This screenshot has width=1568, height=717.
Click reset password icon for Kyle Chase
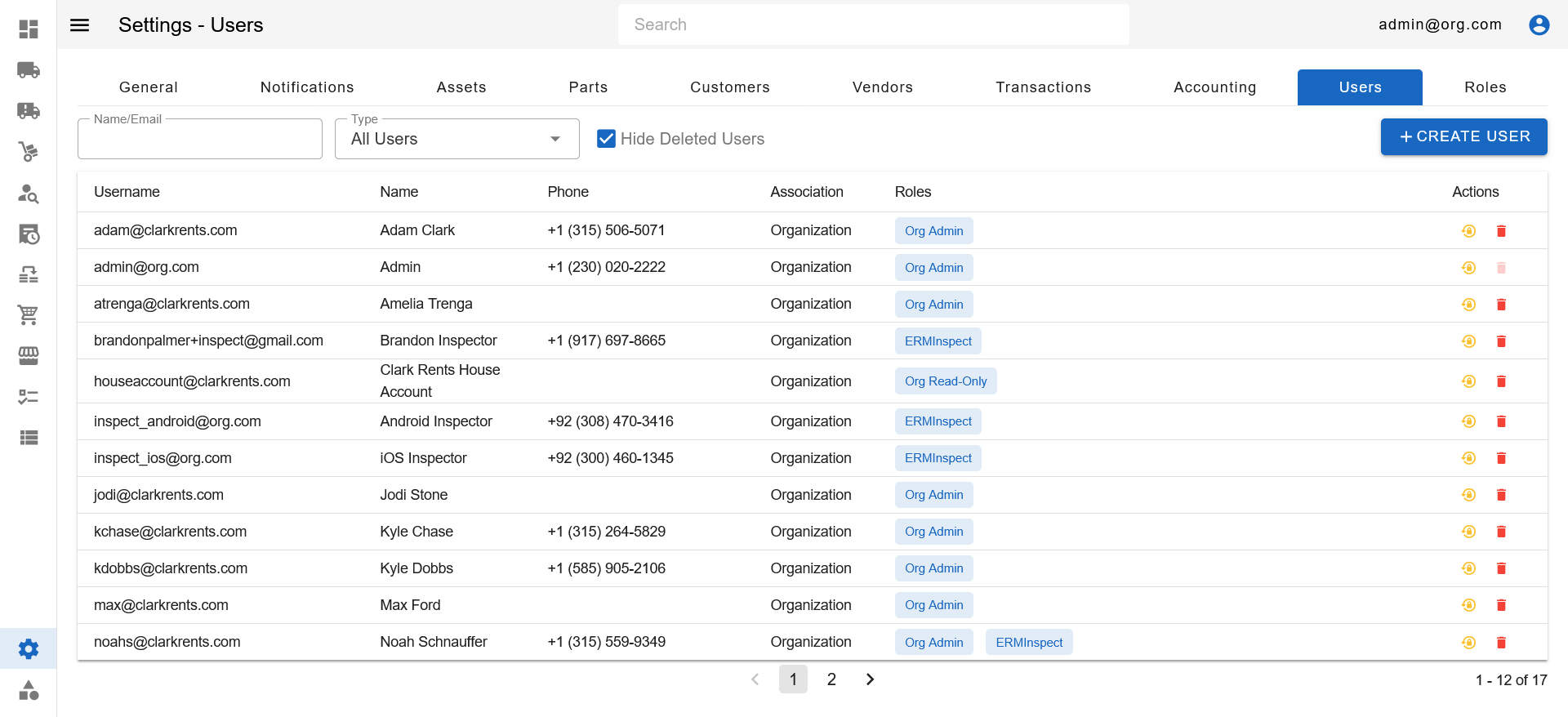click(x=1468, y=532)
